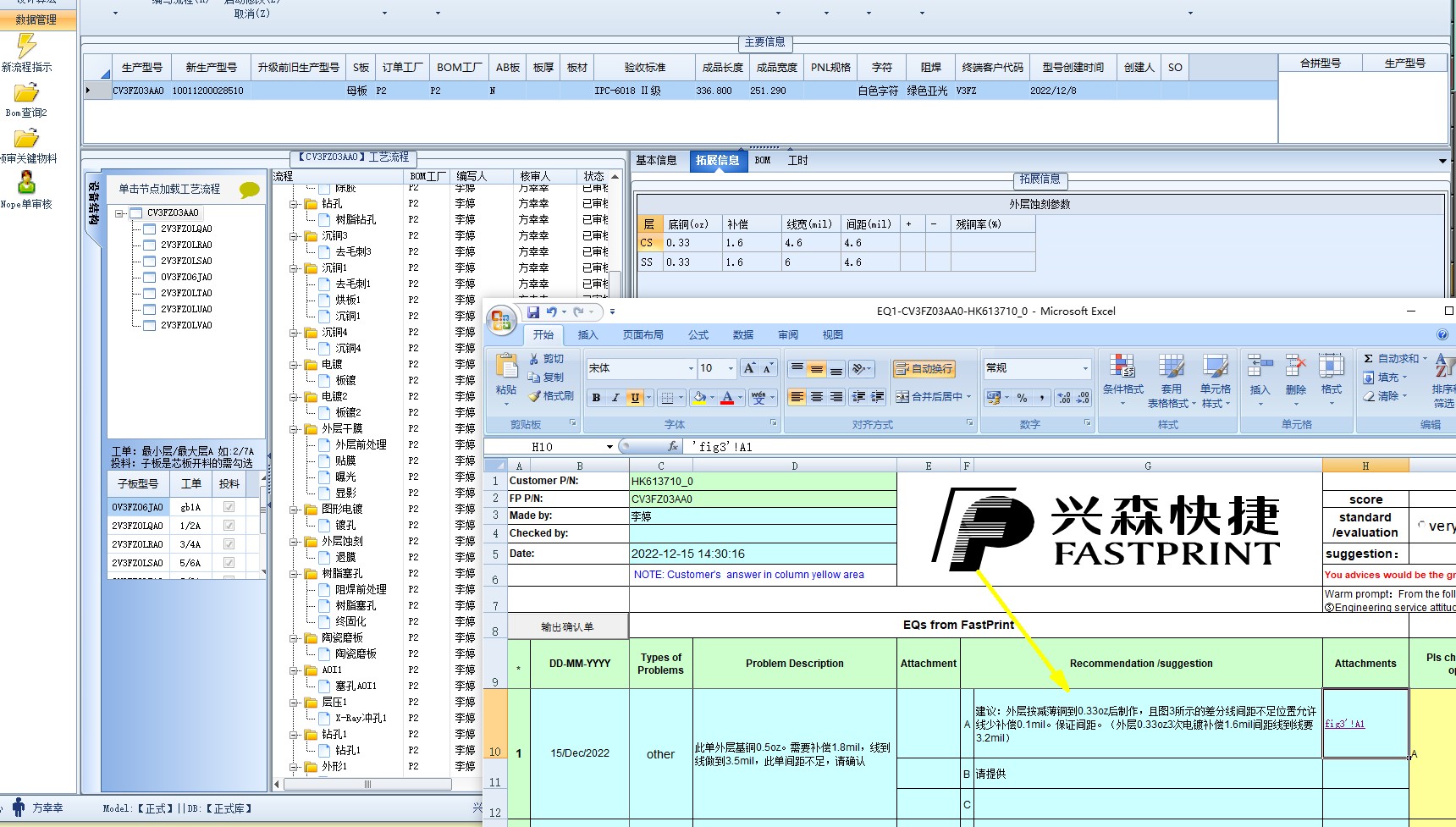Screen dimensions: 1456x827
Task: Click the increase decimal button
Action: (x=1064, y=398)
